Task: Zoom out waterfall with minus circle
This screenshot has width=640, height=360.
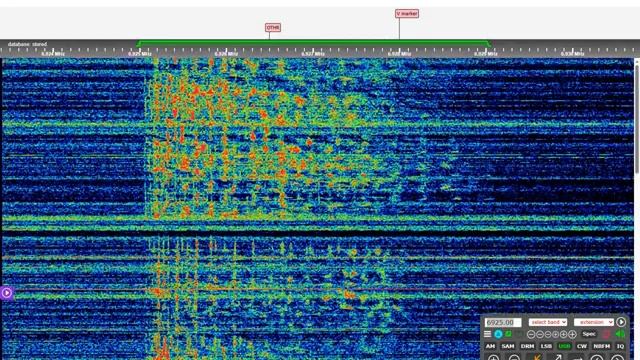Action: coord(514,358)
